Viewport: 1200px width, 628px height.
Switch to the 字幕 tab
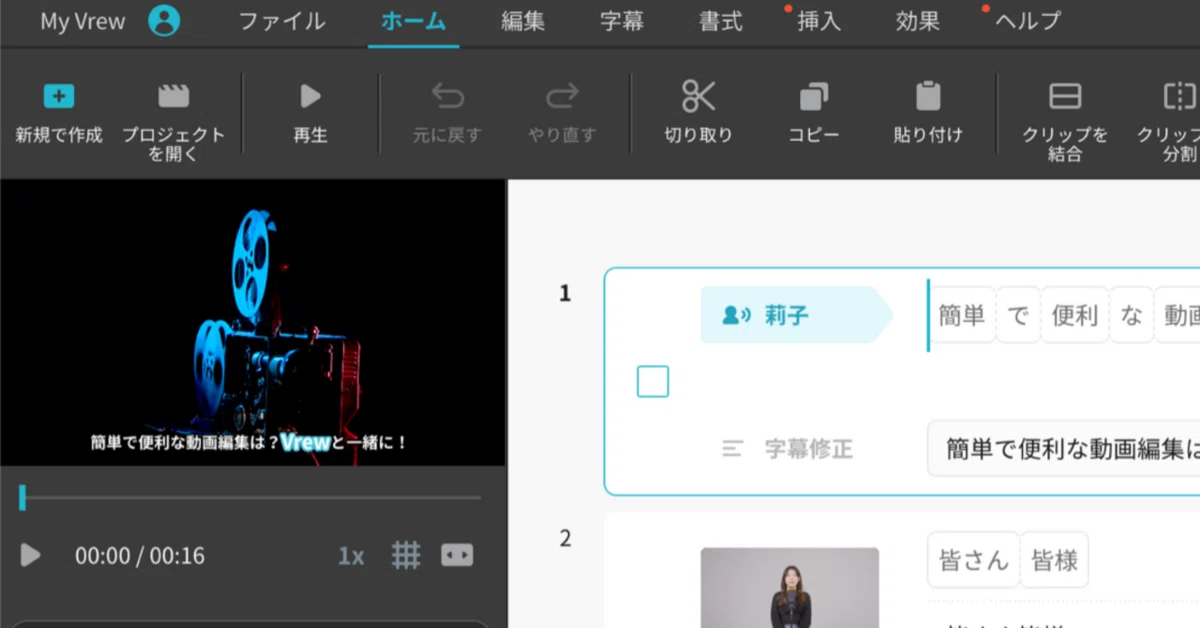pos(622,21)
